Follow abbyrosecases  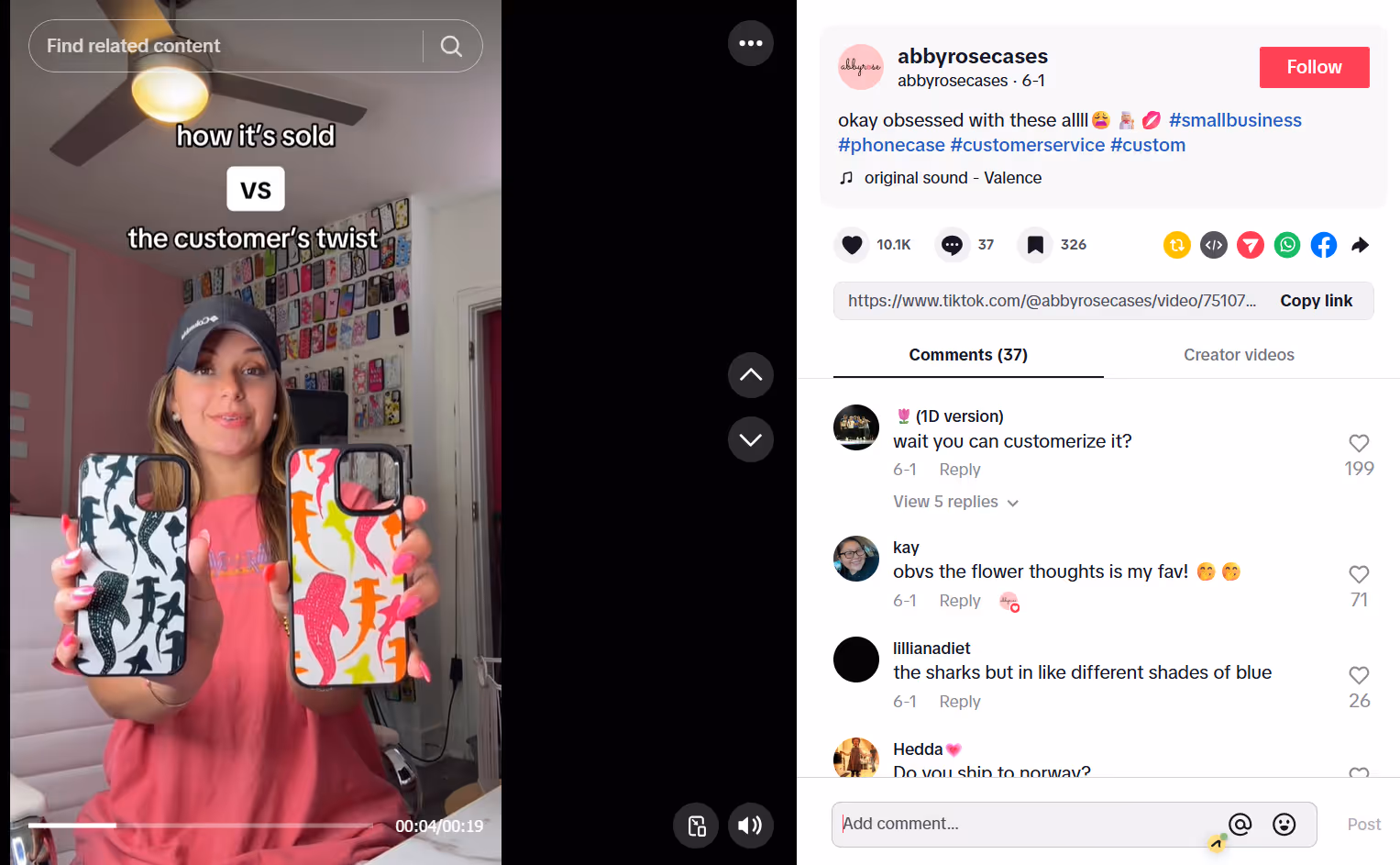(x=1314, y=67)
